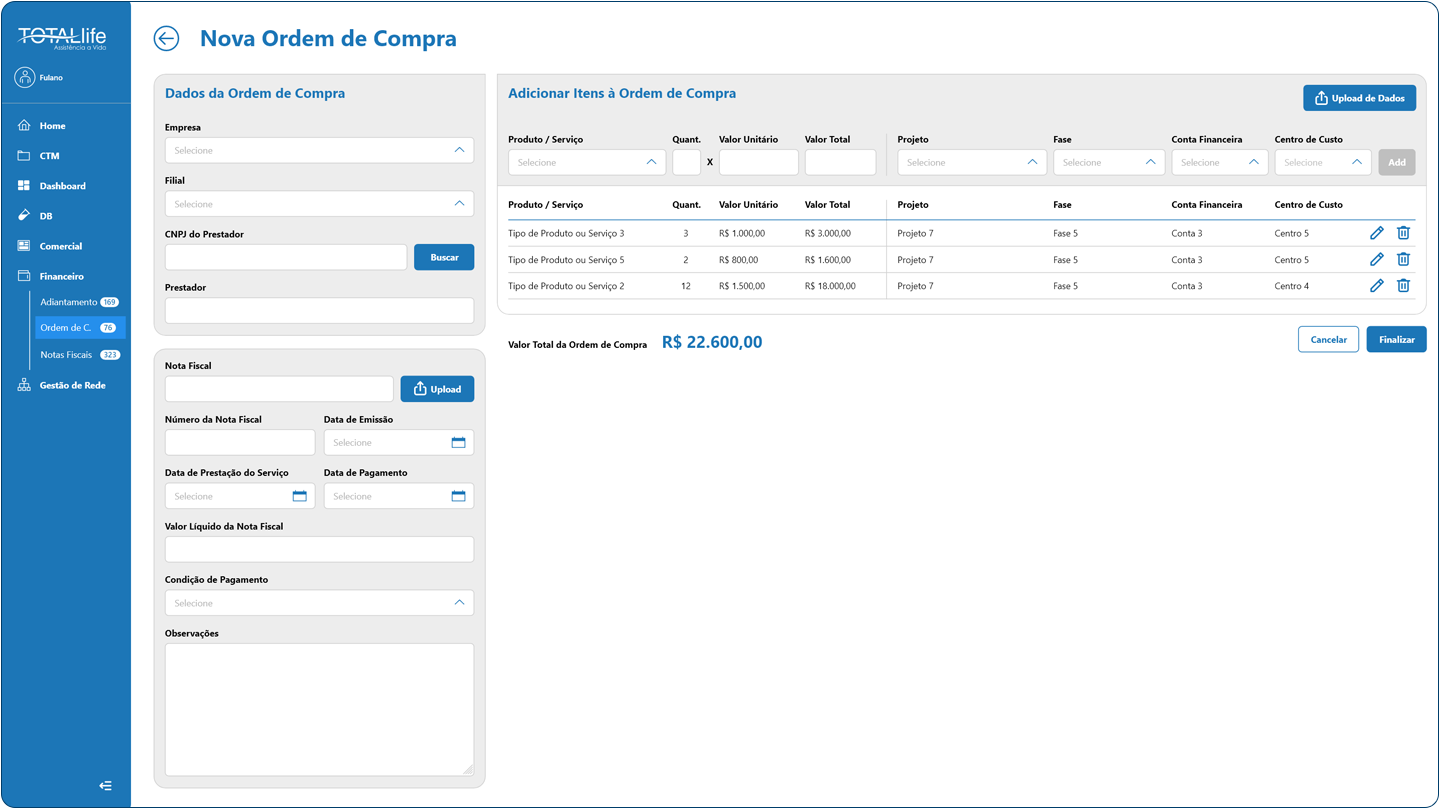The height and width of the screenshot is (809, 1440).
Task: Click pencil icon for Tipo de Produto ou Serviço 2
Action: (x=1376, y=285)
